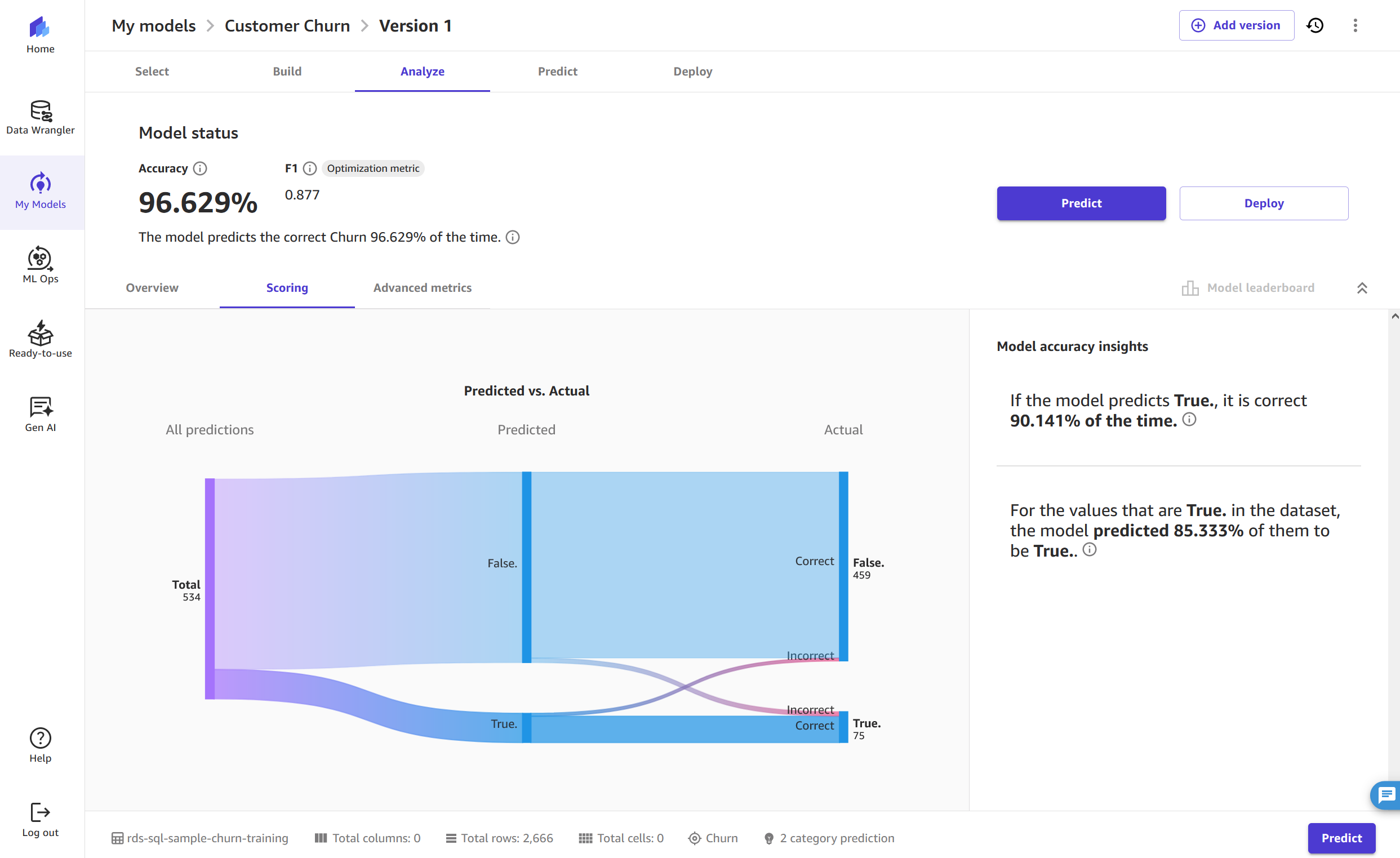Open the floating chat support bubble
The image size is (1400, 858).
[x=1386, y=794]
